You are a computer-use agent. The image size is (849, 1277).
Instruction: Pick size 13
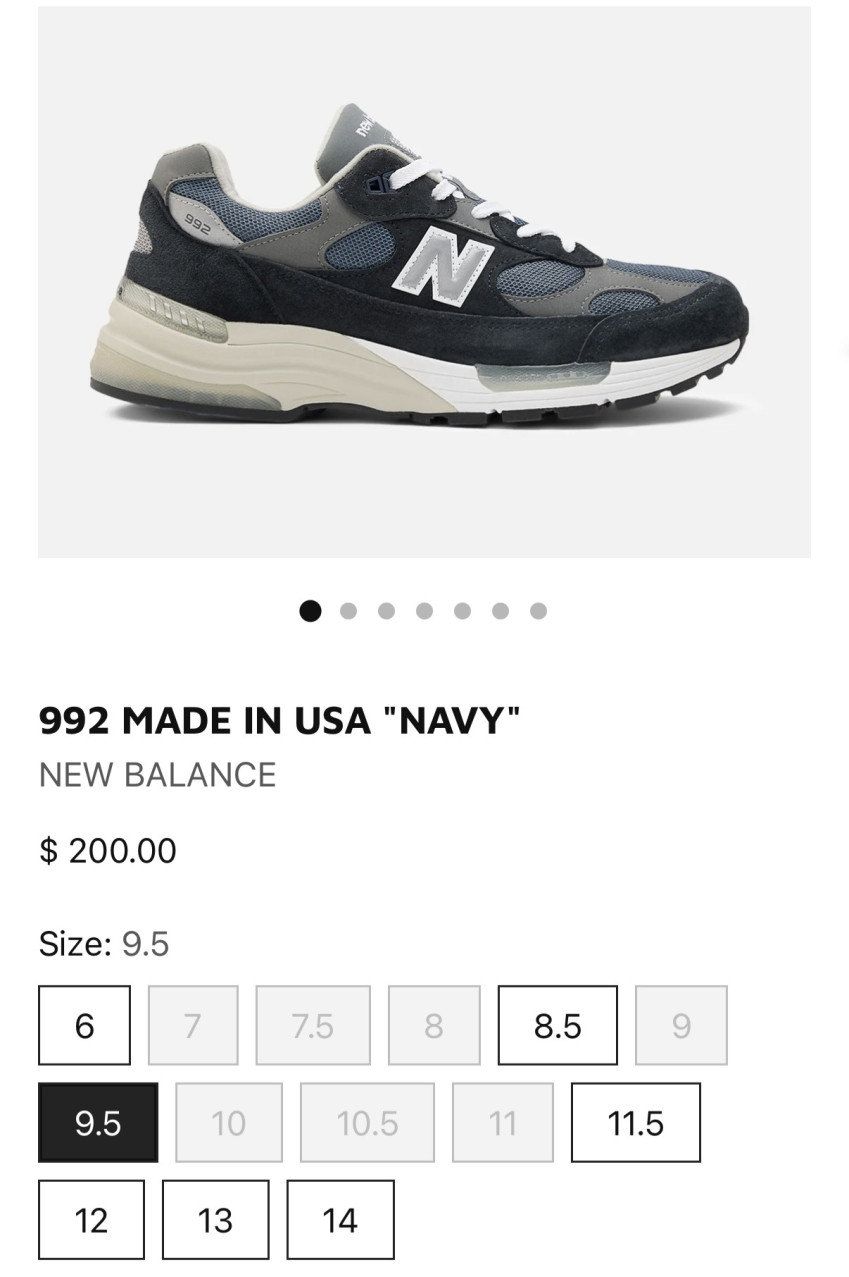[x=215, y=1220]
